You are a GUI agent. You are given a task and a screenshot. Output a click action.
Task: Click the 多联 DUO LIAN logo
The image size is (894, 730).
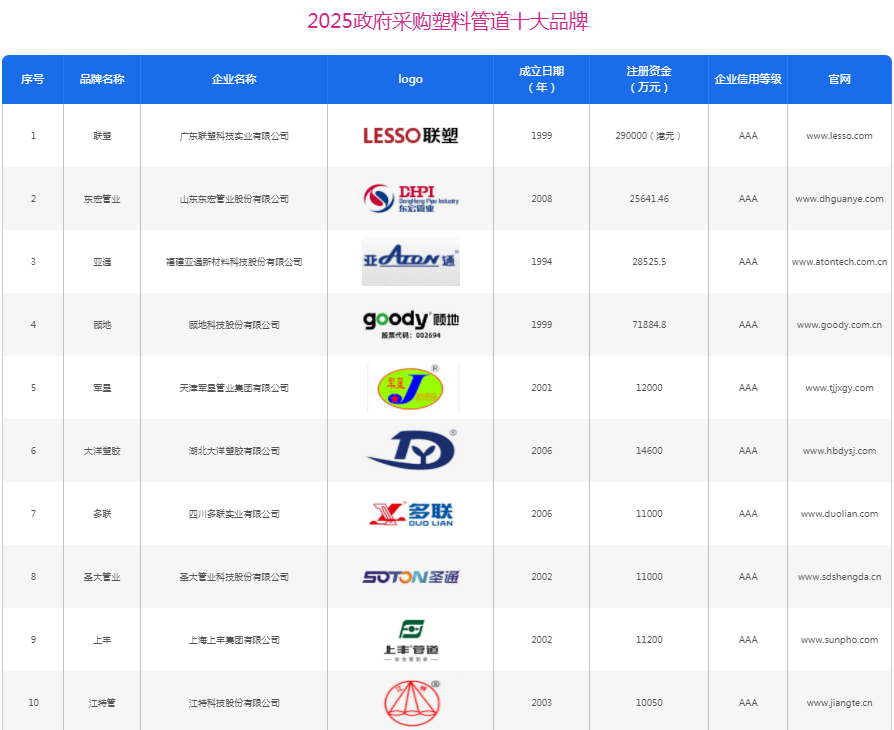pos(410,514)
